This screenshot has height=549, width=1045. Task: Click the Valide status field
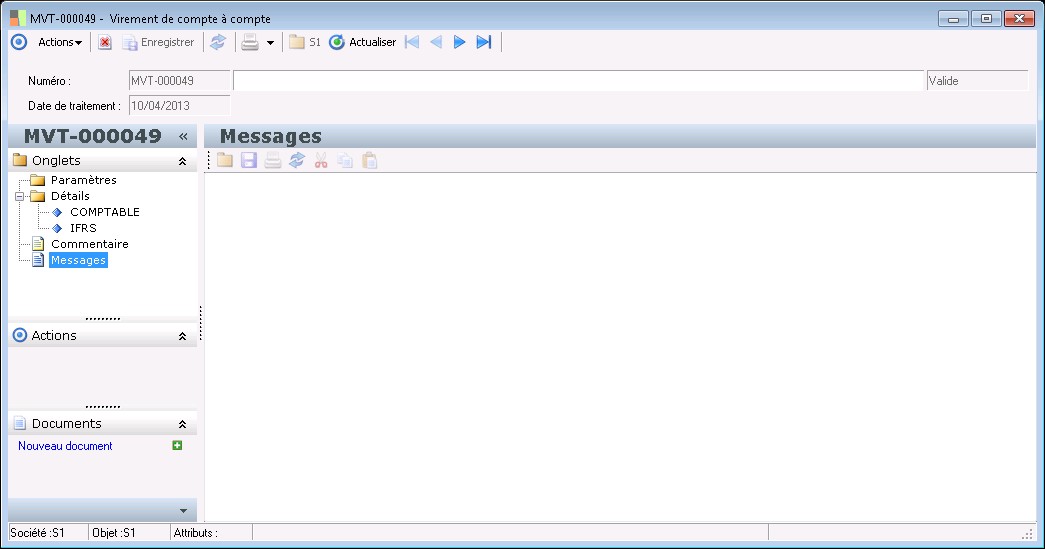click(x=977, y=81)
